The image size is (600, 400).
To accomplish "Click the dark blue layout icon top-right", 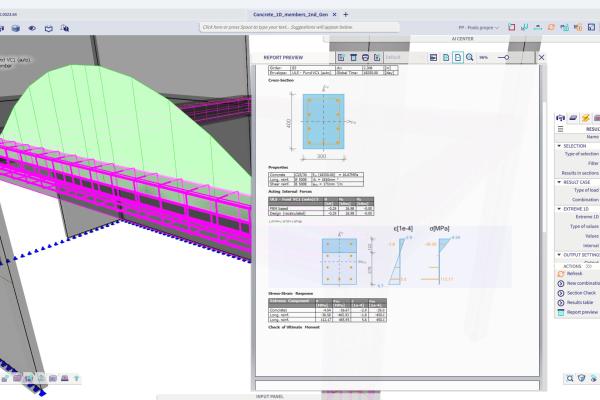I will click(x=591, y=27).
